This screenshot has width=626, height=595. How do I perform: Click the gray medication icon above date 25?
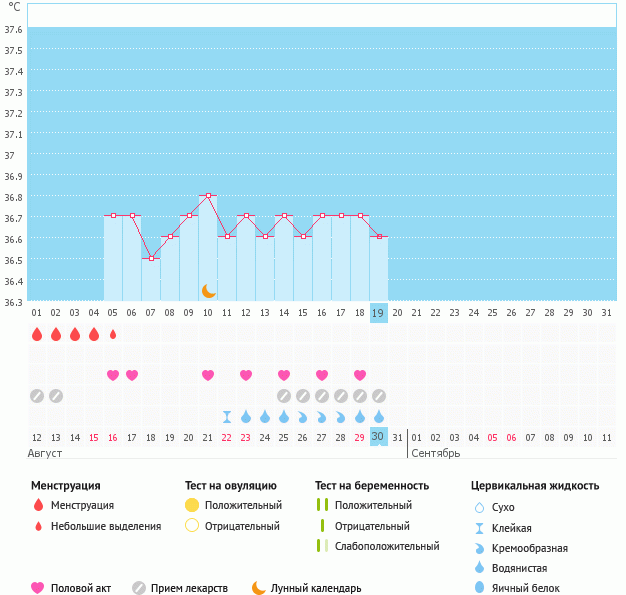(x=284, y=396)
